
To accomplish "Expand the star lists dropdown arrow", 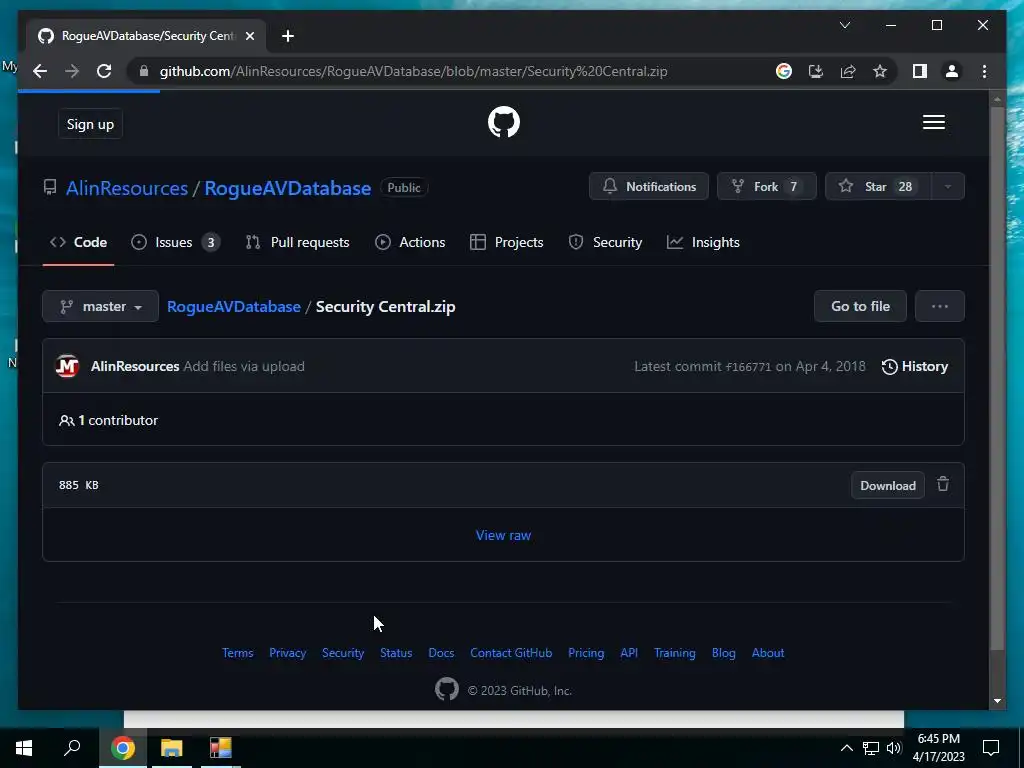I will coord(948,186).
